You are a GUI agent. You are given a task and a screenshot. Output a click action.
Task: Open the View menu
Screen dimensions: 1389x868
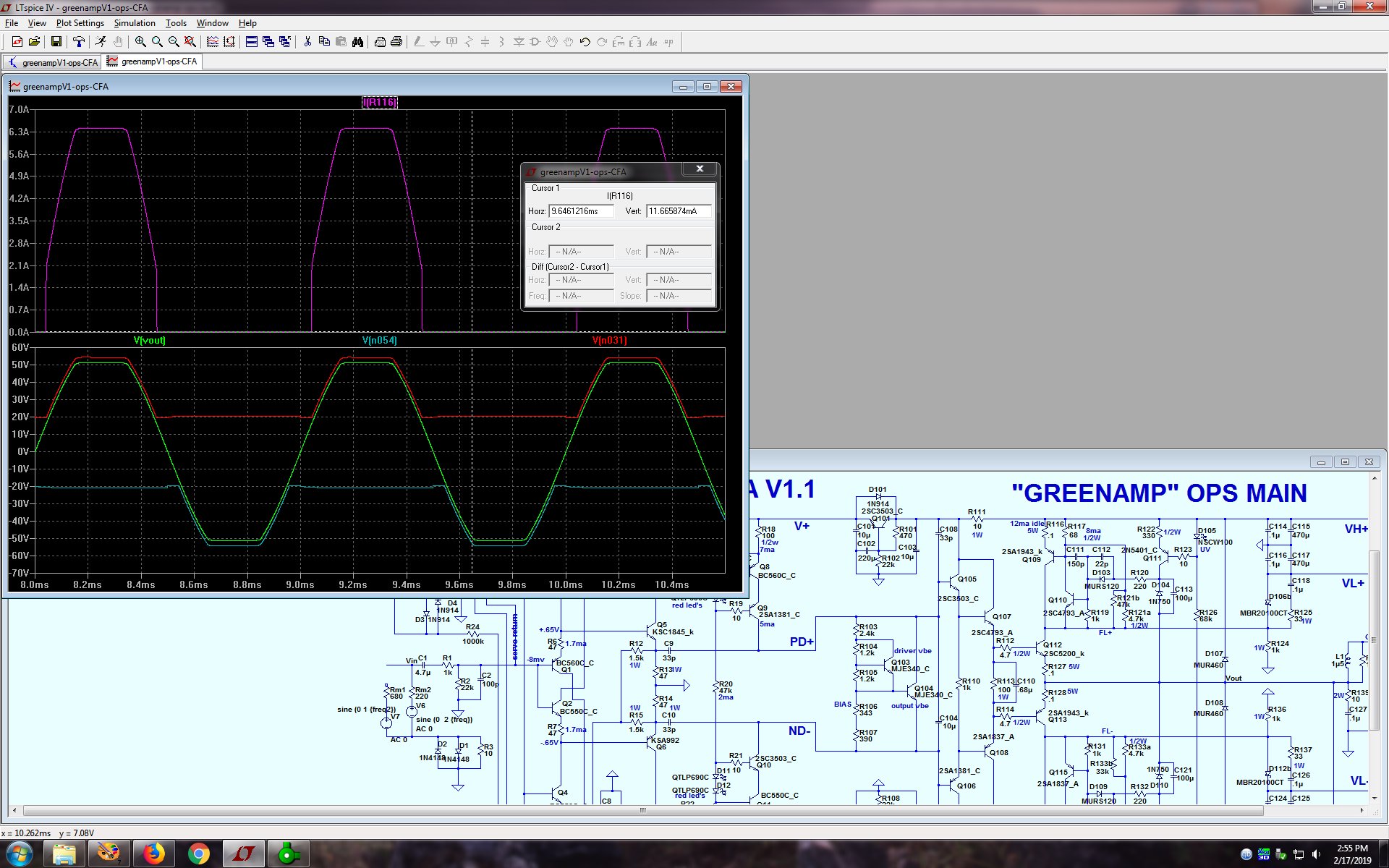tap(37, 23)
